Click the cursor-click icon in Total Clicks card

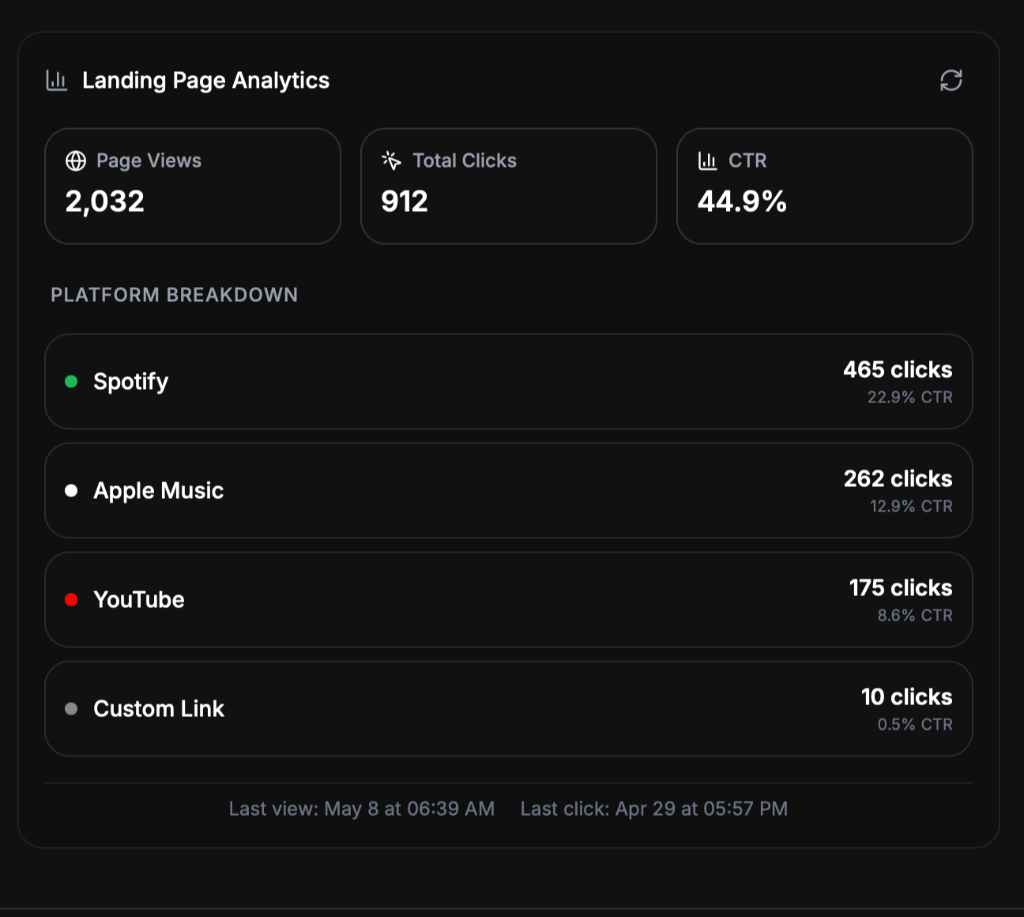click(x=391, y=161)
